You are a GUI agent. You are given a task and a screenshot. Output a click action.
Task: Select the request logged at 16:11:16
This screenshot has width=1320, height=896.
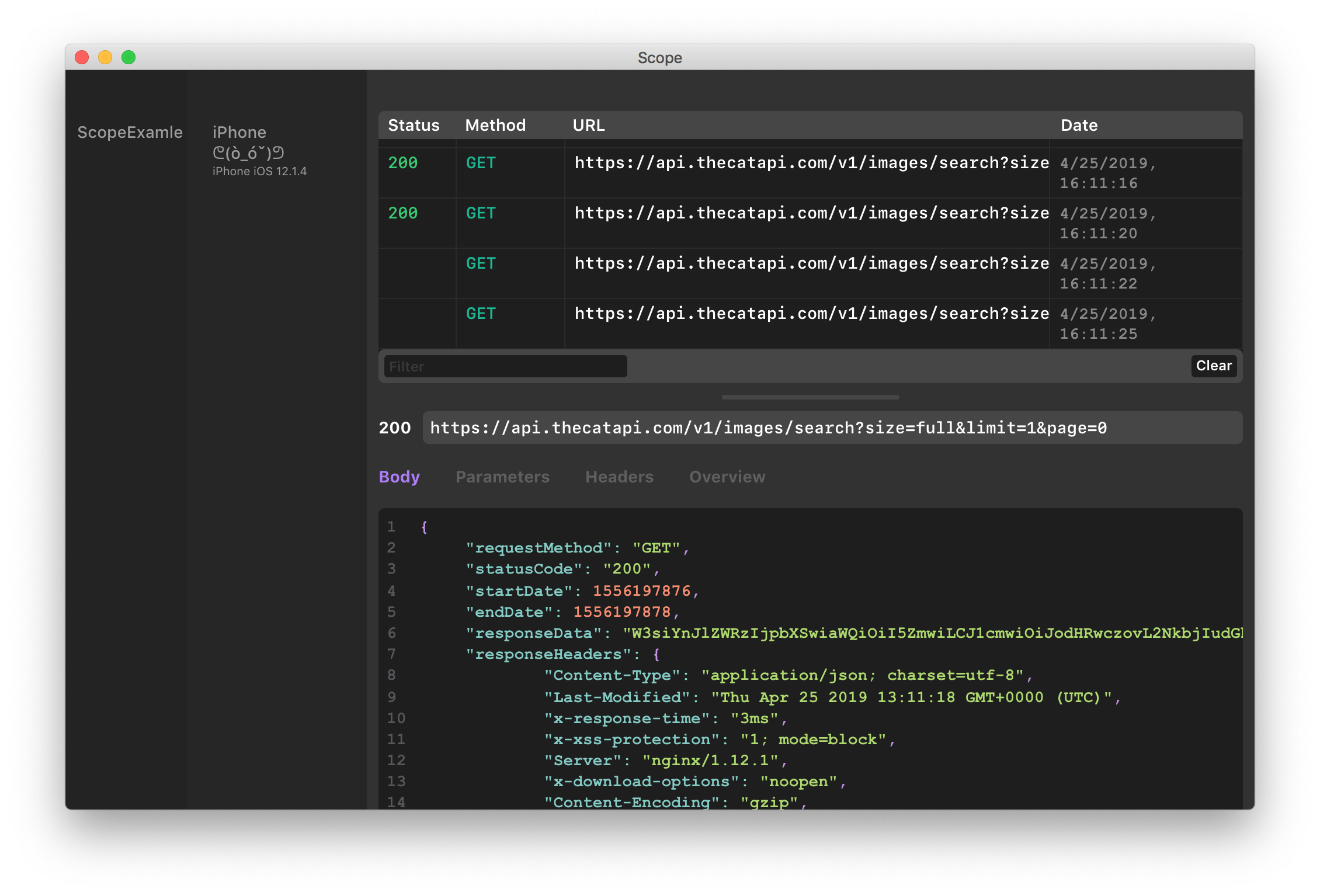811,172
